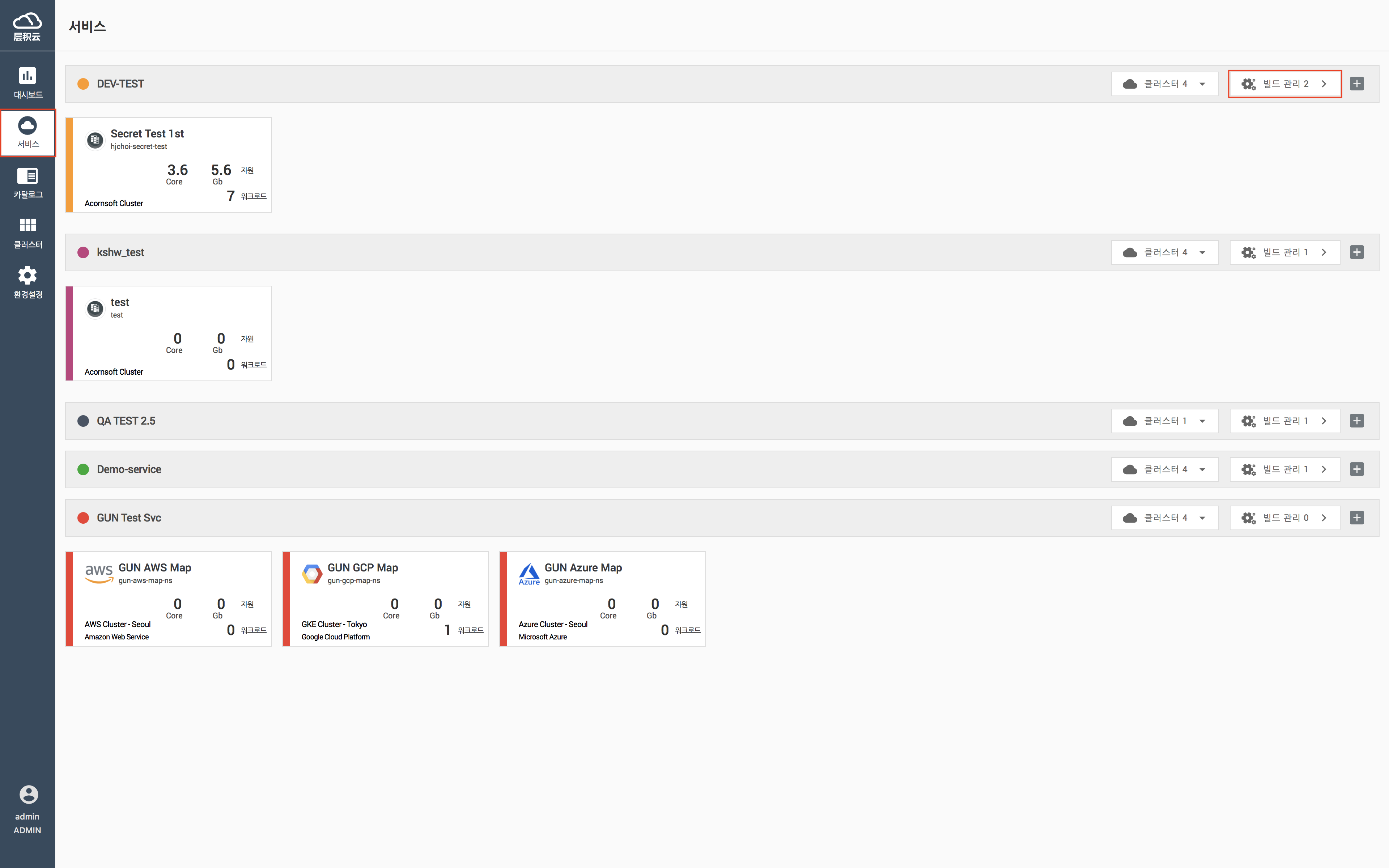1389x868 pixels.
Task: Select the 서비스 menu item in sidebar
Action: [x=27, y=133]
